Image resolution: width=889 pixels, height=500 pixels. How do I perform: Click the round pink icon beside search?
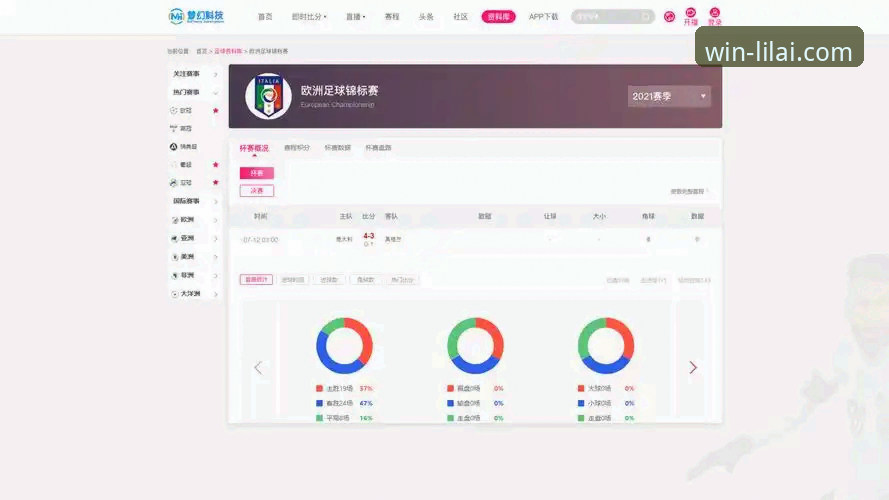(669, 16)
